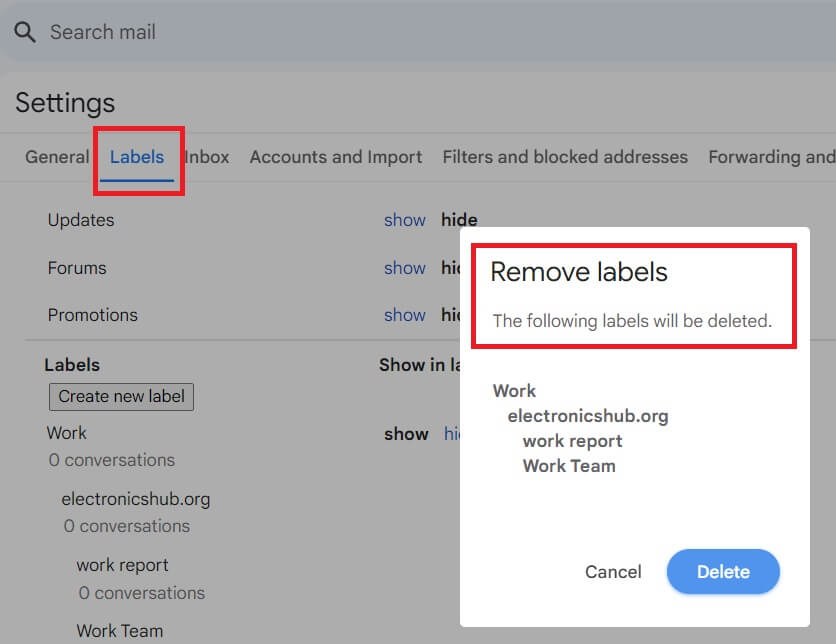Select the Labels tab

pos(137,157)
